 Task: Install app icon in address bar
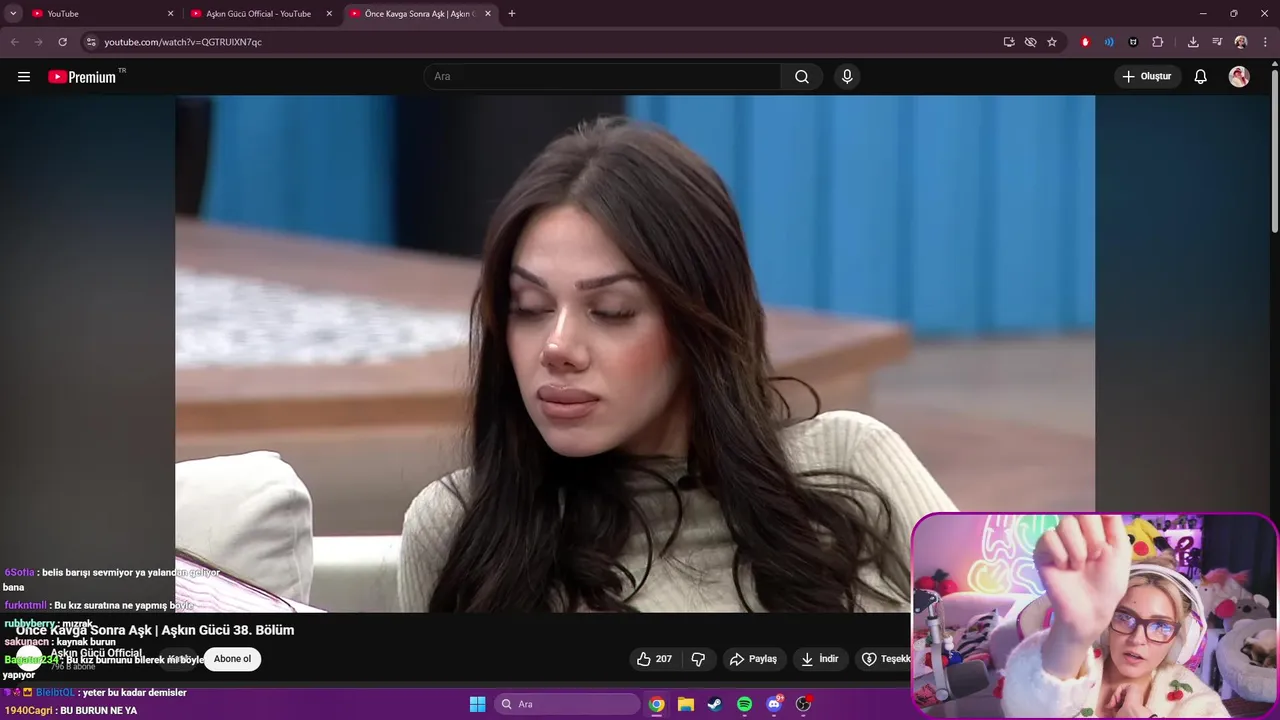tap(1009, 42)
